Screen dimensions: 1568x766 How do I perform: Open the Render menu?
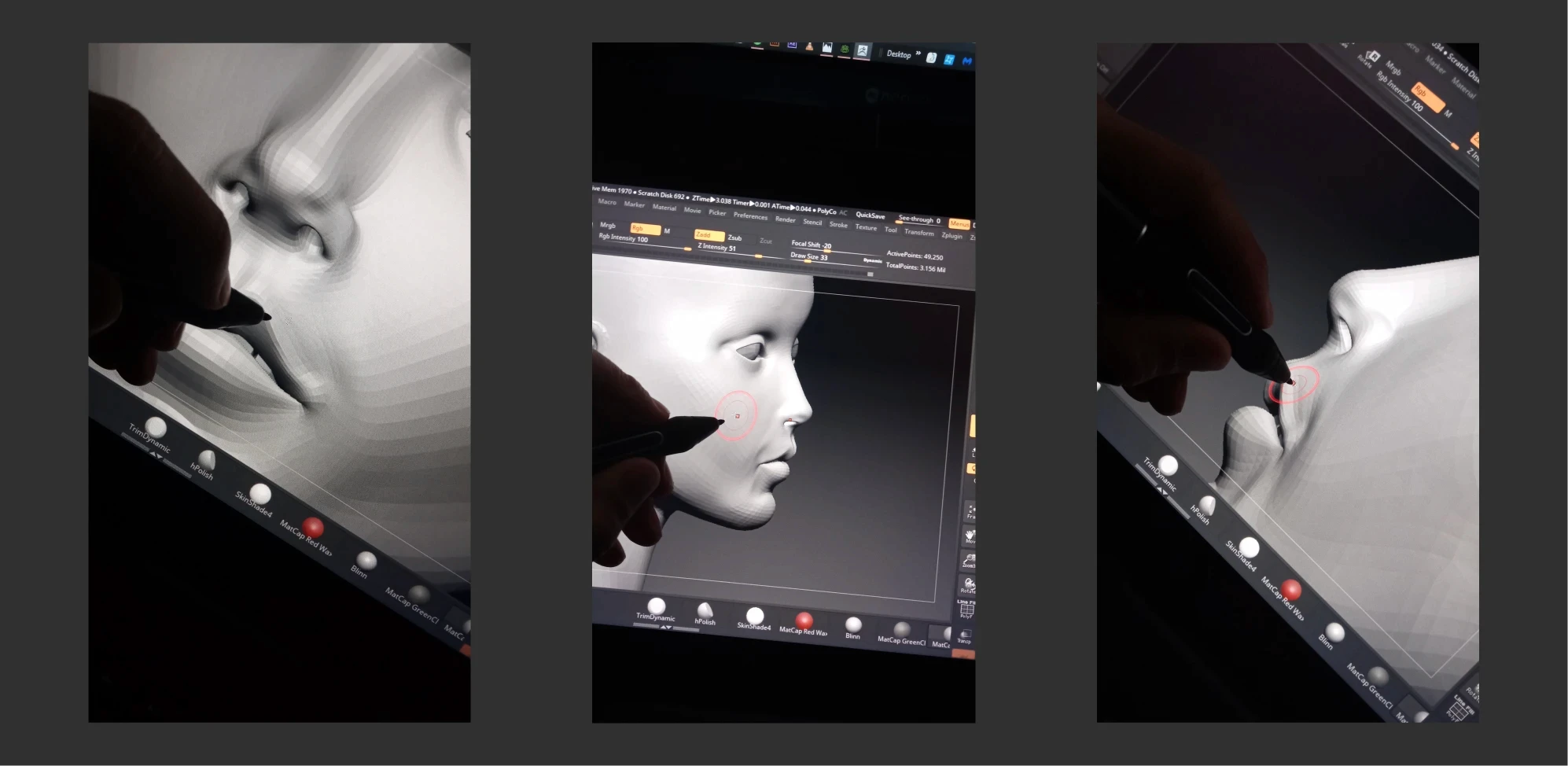point(785,219)
